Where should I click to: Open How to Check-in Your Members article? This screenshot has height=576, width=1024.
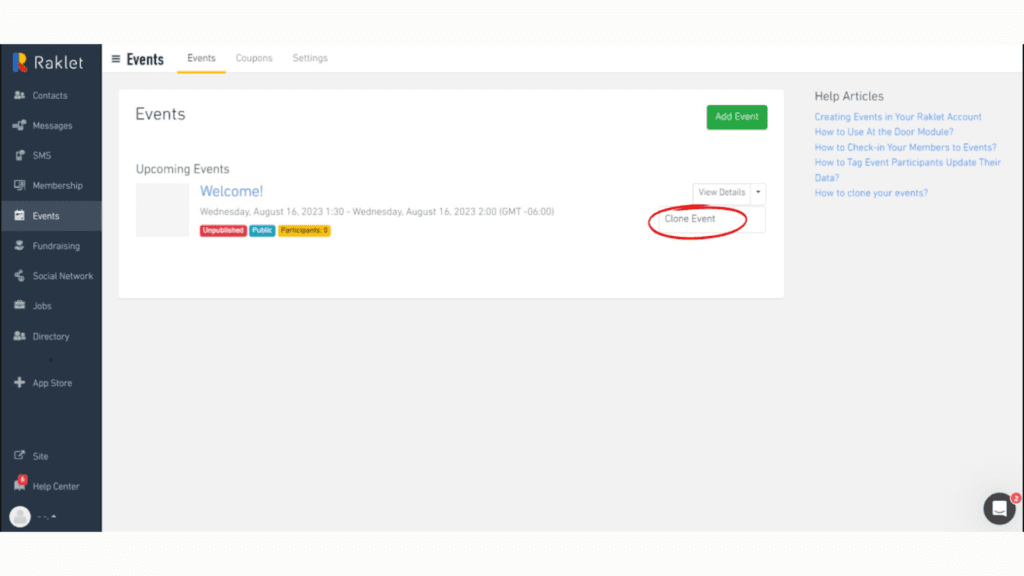pos(905,148)
